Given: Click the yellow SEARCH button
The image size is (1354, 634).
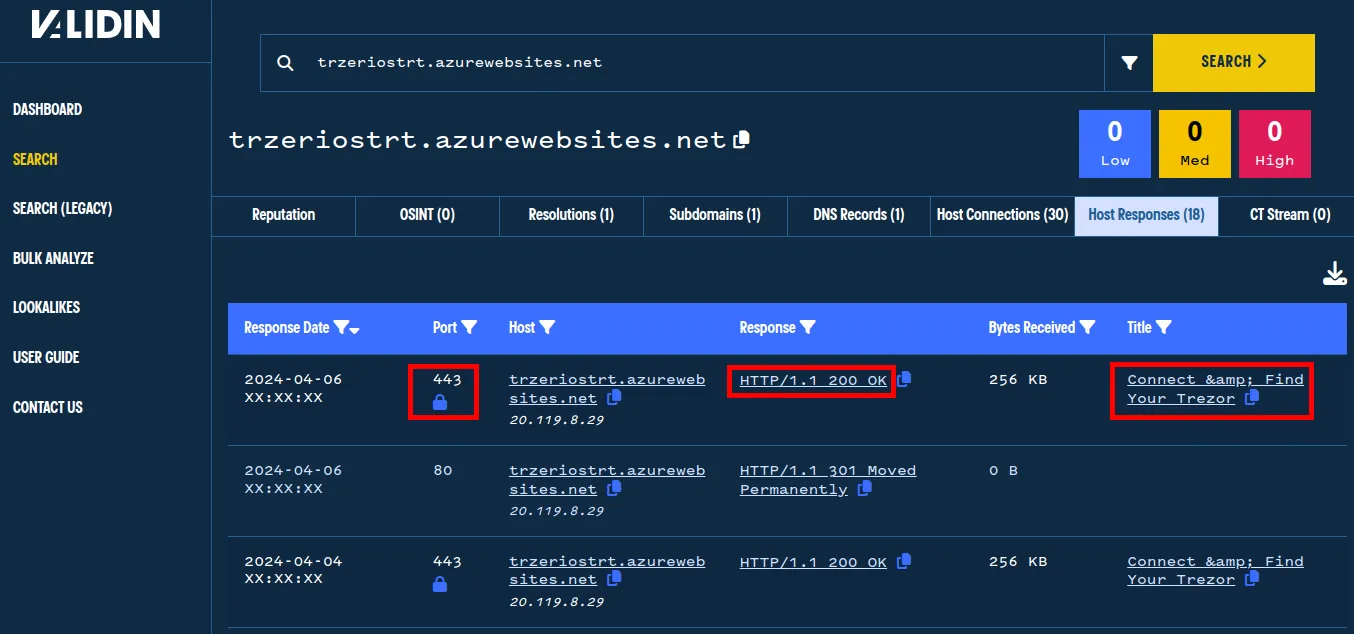Looking at the screenshot, I should tap(1234, 63).
